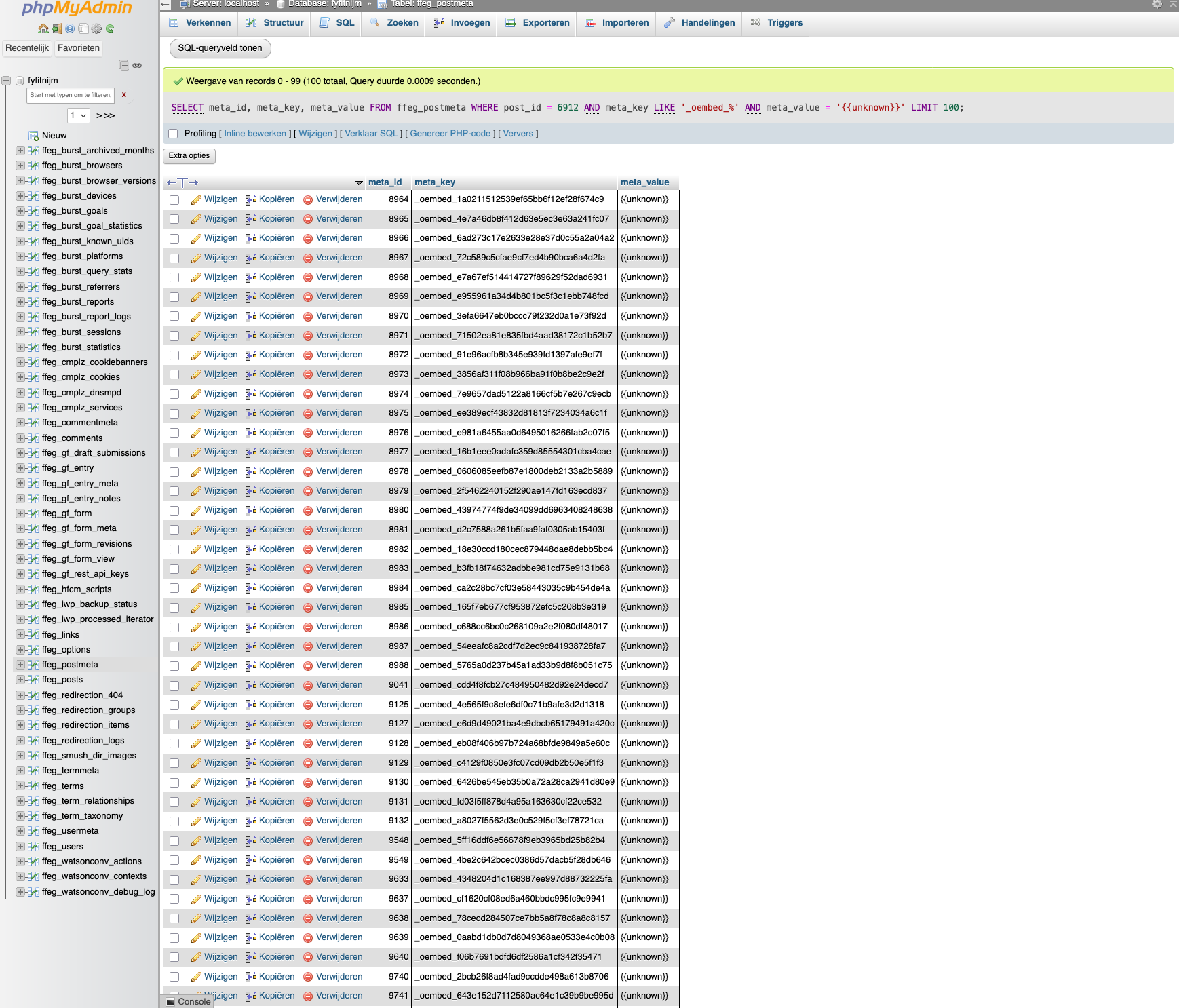The image size is (1179, 1008).
Task: Click the Nieuw new-table icon
Action: [33, 136]
